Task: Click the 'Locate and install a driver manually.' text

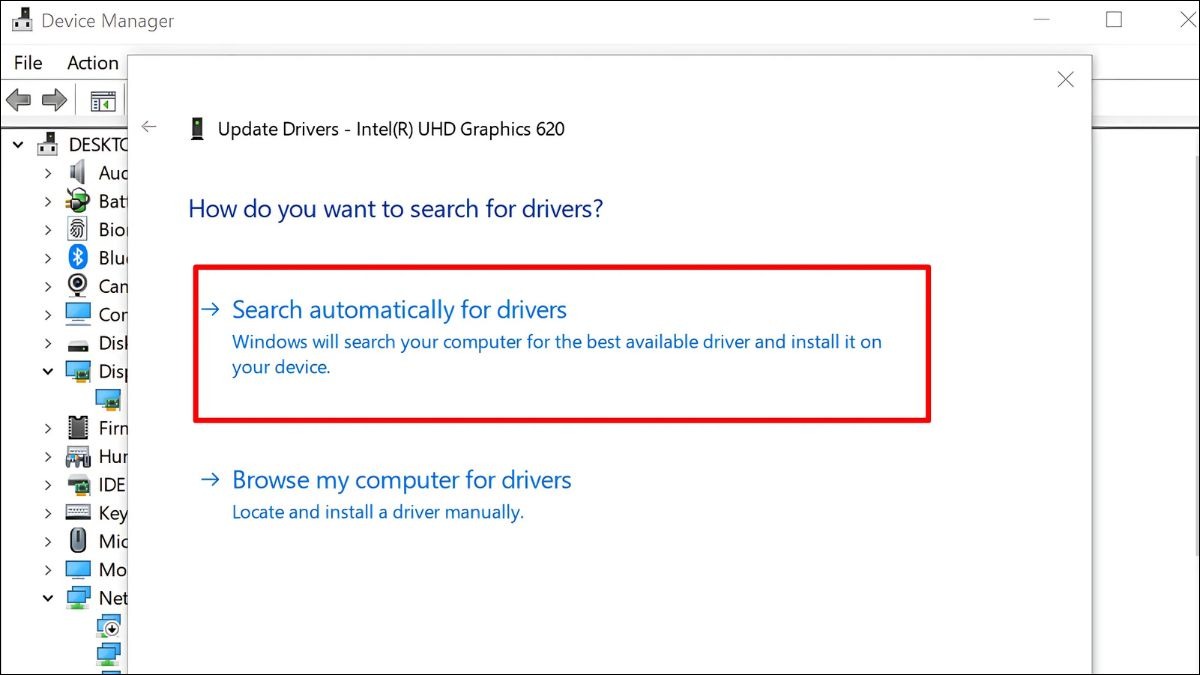Action: coord(378,512)
